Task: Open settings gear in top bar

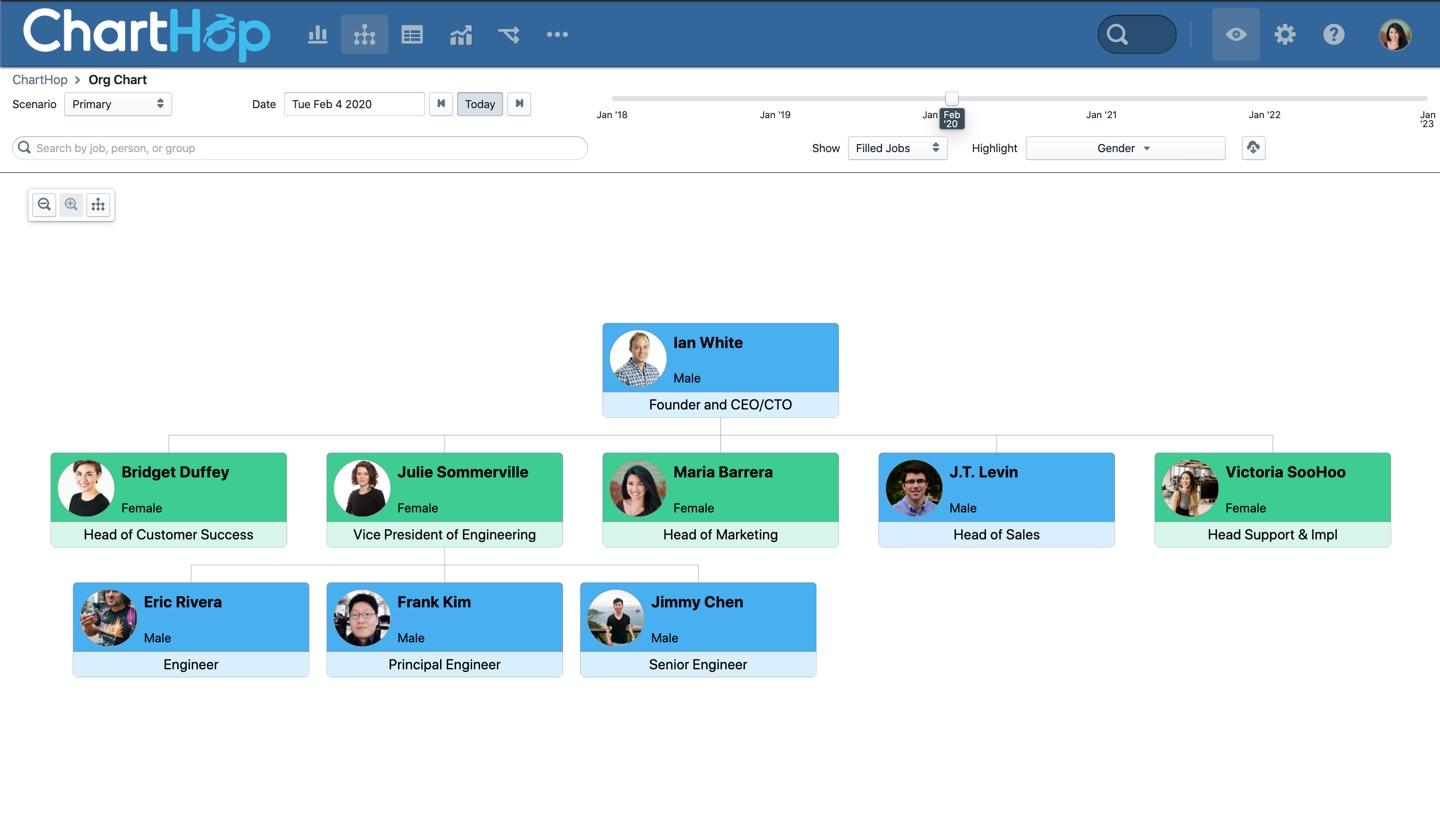Action: point(1285,35)
